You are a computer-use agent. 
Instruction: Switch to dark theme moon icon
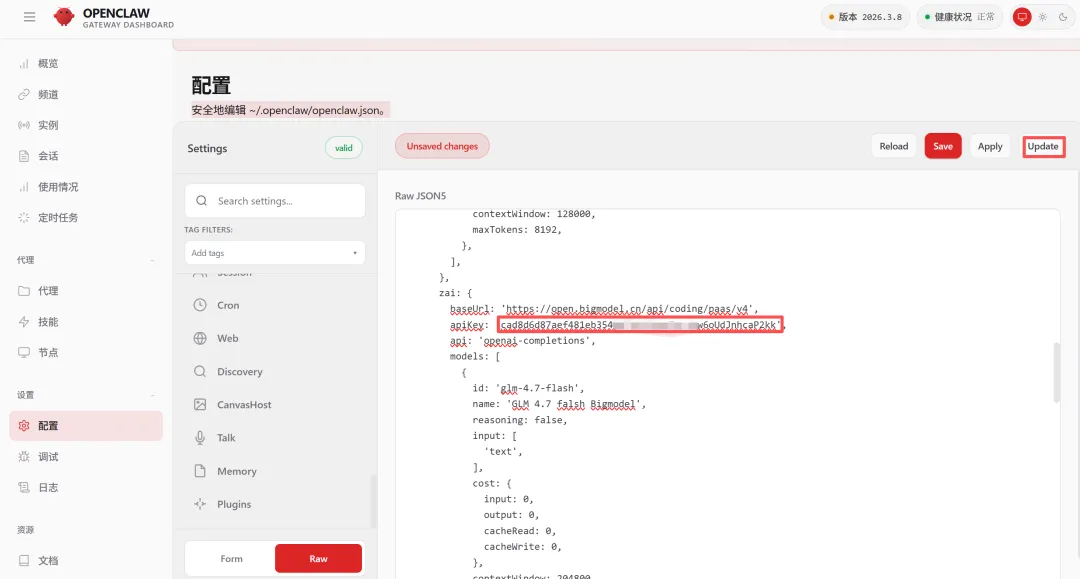(x=1063, y=17)
